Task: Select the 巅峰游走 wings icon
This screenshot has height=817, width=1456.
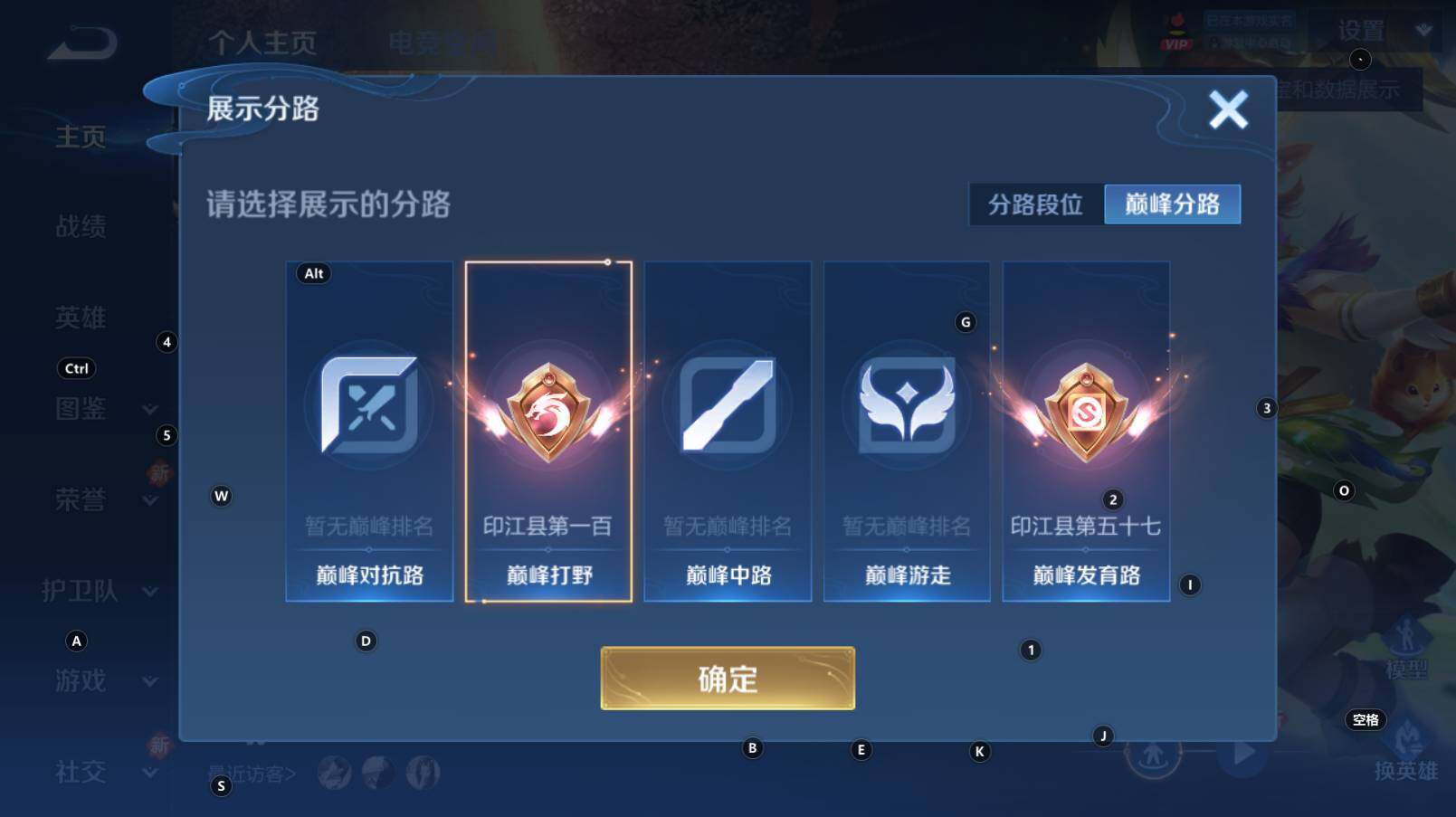Action: coord(907,404)
